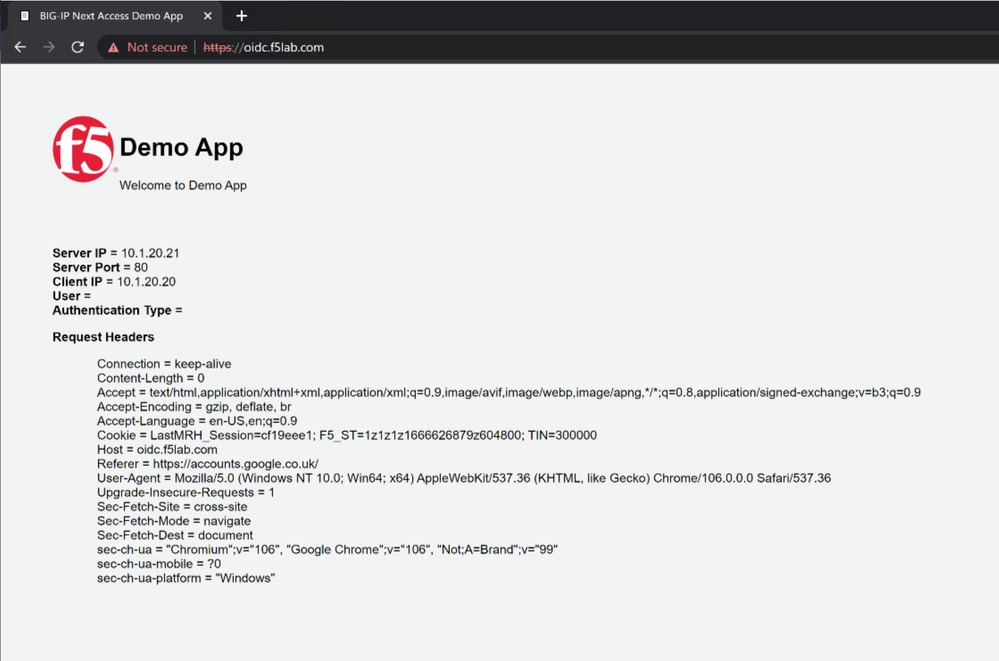Viewport: 999px width, 661px height.
Task: Click the 'Demo App' page heading
Action: pos(181,148)
